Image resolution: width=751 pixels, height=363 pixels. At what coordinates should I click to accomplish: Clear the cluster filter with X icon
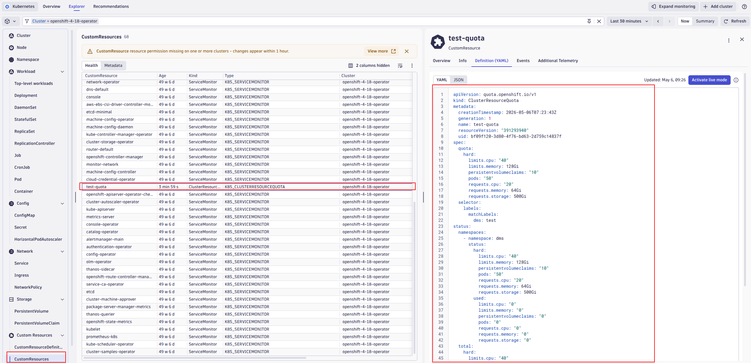599,22
